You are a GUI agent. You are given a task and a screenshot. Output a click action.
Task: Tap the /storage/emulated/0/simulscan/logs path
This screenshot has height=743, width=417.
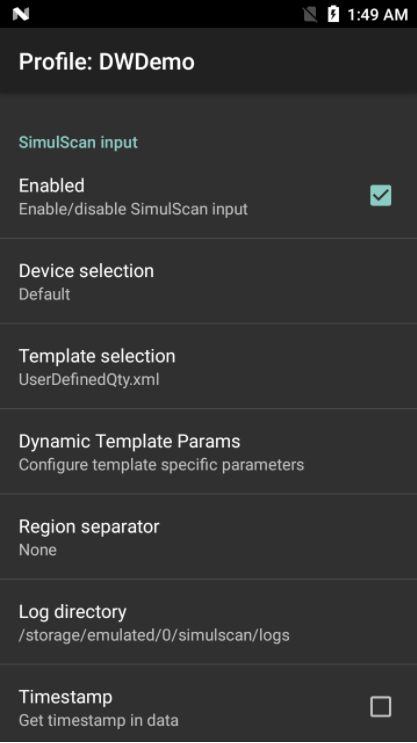point(154,635)
